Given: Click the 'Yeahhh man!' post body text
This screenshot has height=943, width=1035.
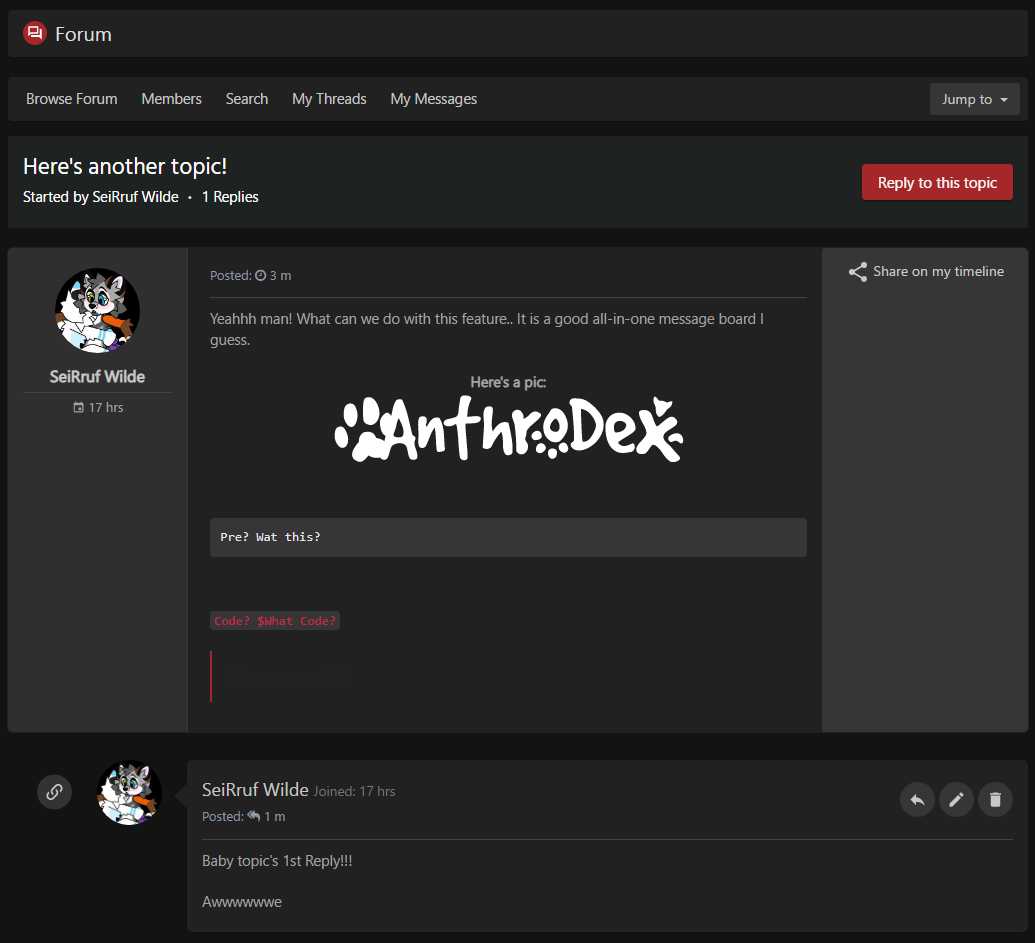Looking at the screenshot, I should pyautogui.click(x=487, y=329).
